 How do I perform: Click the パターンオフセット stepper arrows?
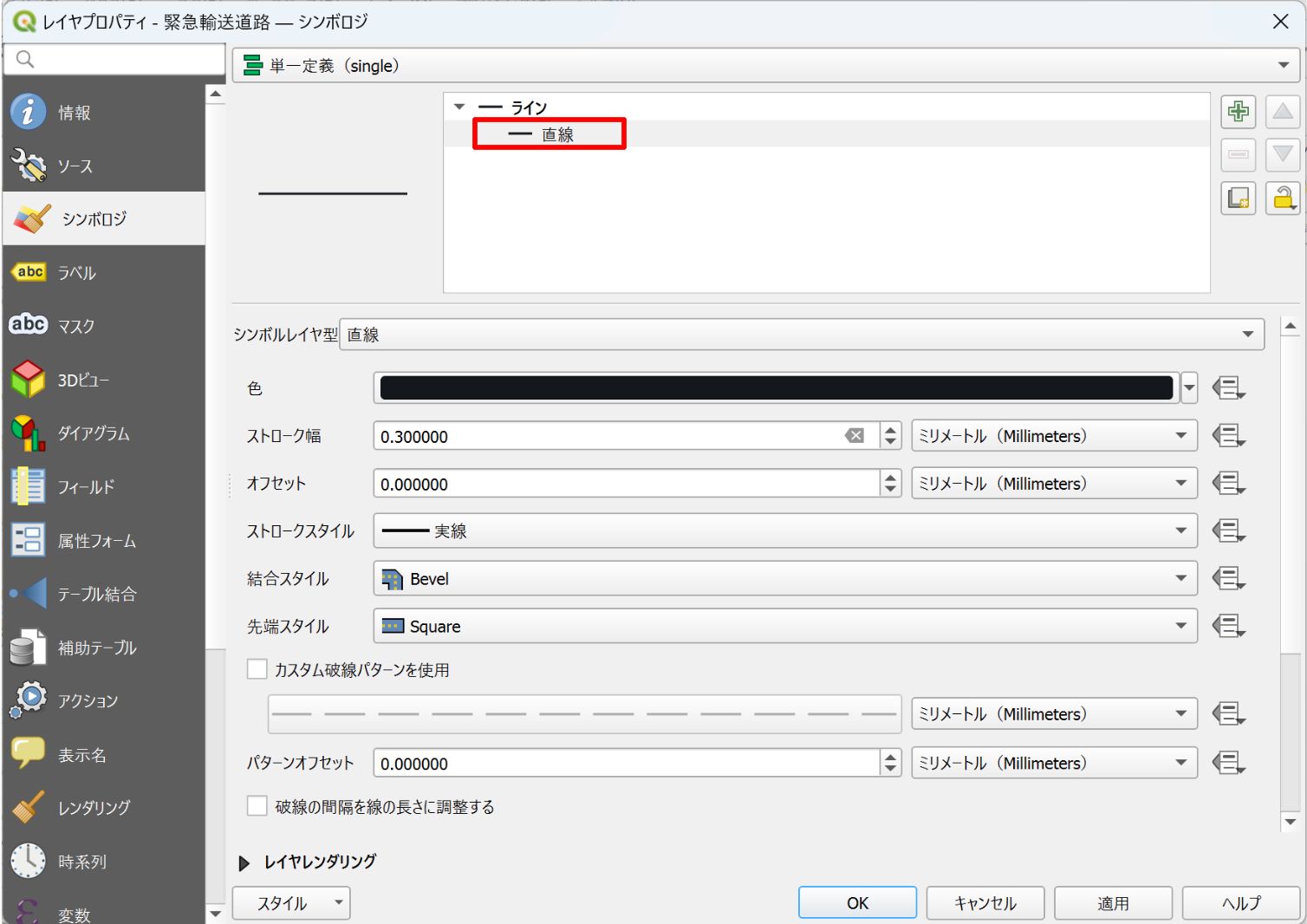890,764
